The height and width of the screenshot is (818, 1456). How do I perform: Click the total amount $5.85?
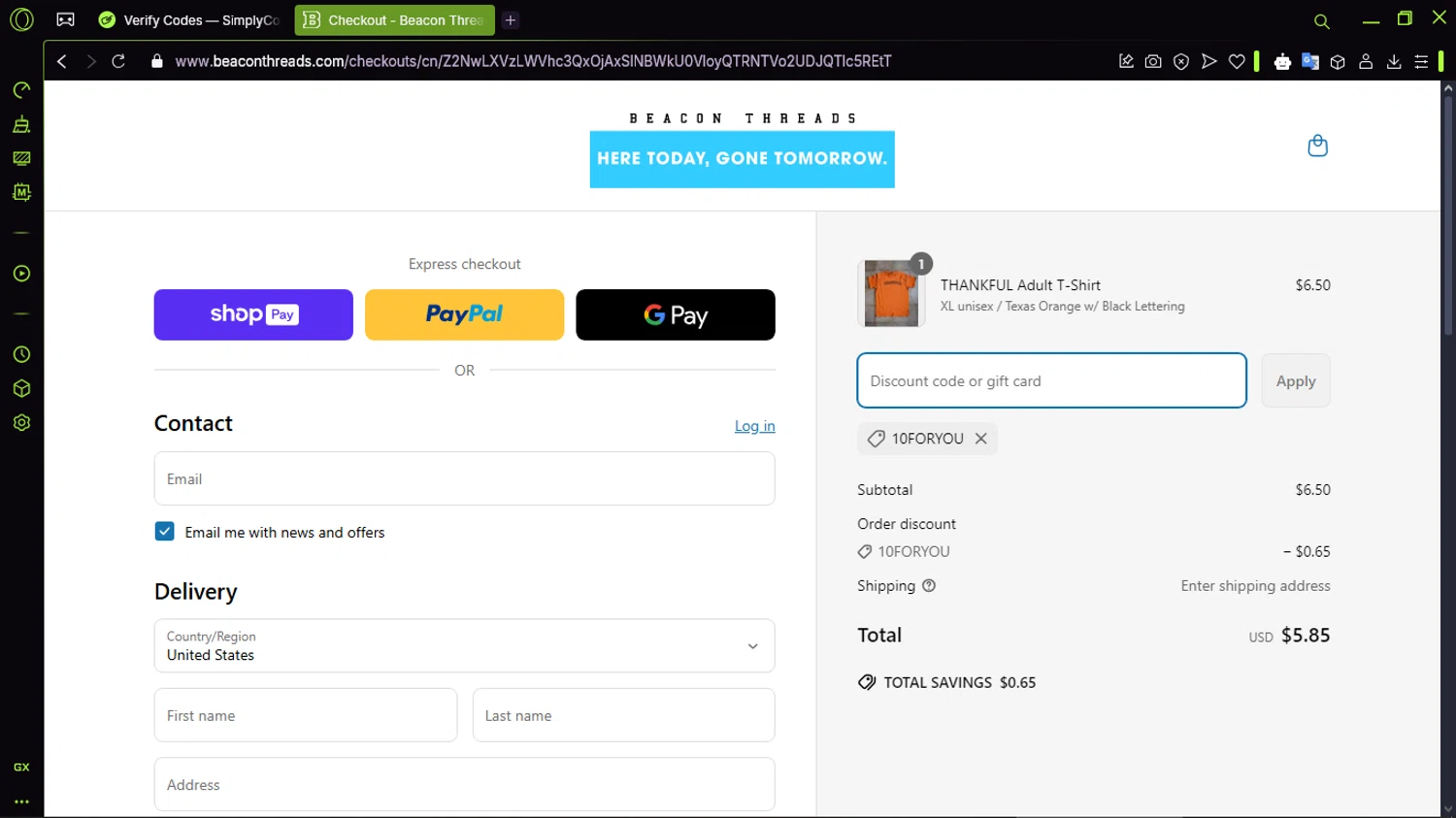1306,635
